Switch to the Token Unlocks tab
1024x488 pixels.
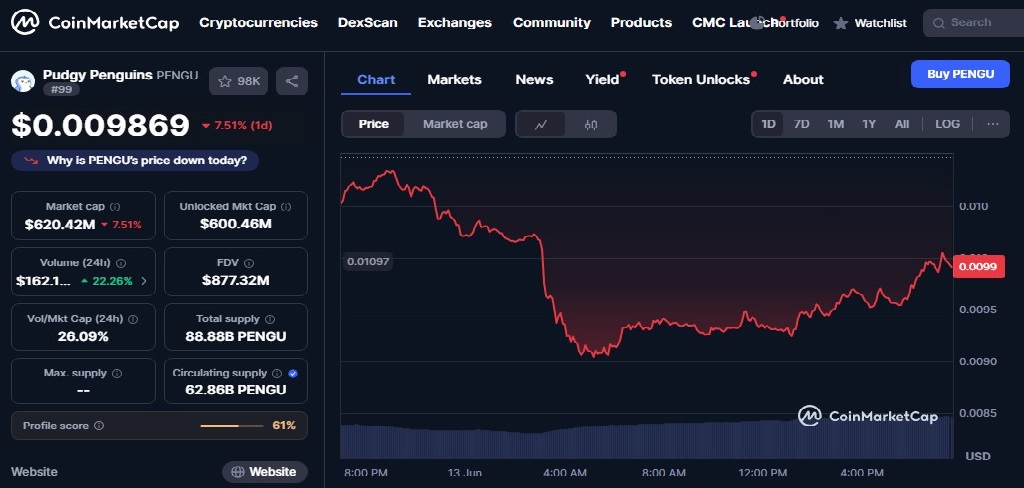pos(701,80)
